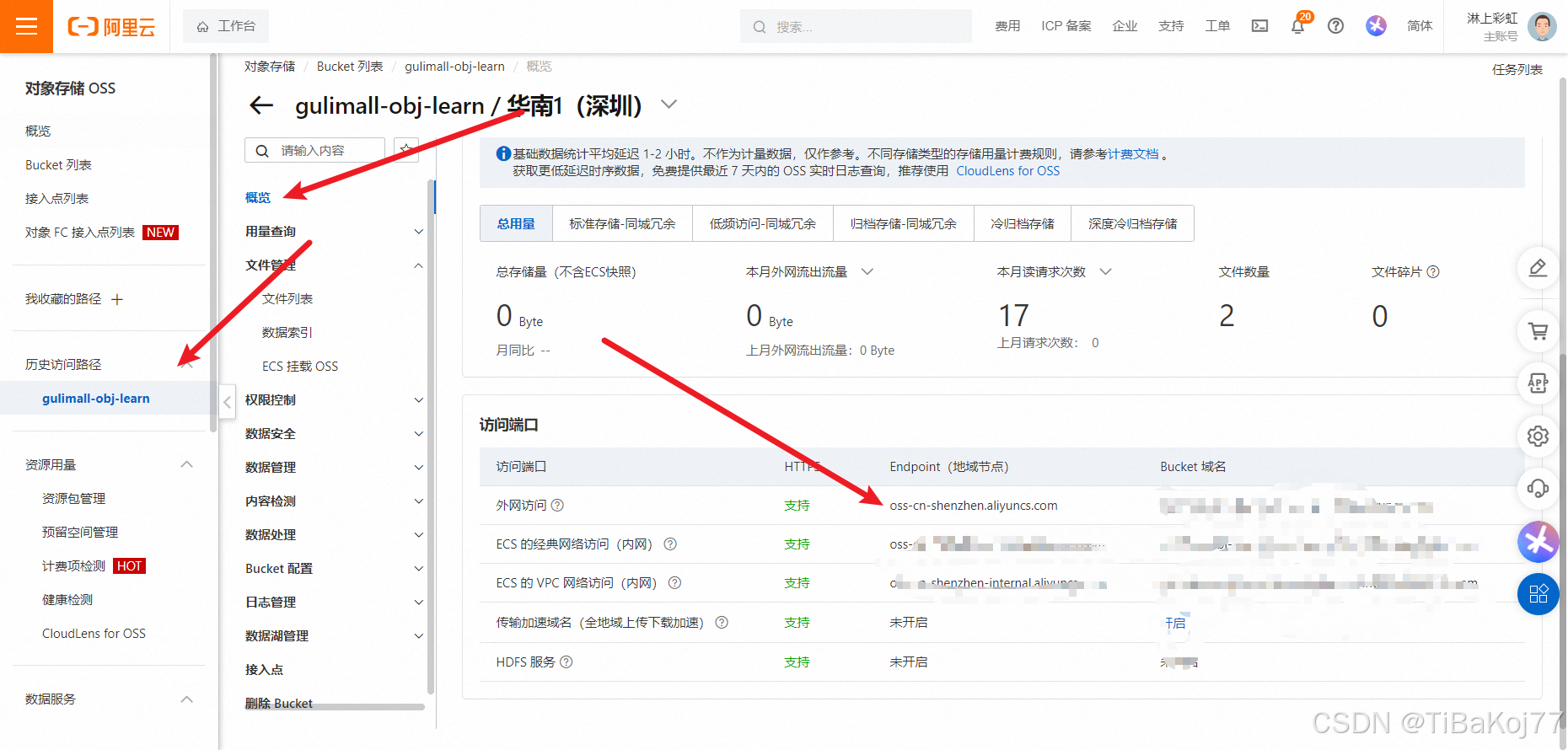Select the 冷归档存储 tab

coord(1022,223)
